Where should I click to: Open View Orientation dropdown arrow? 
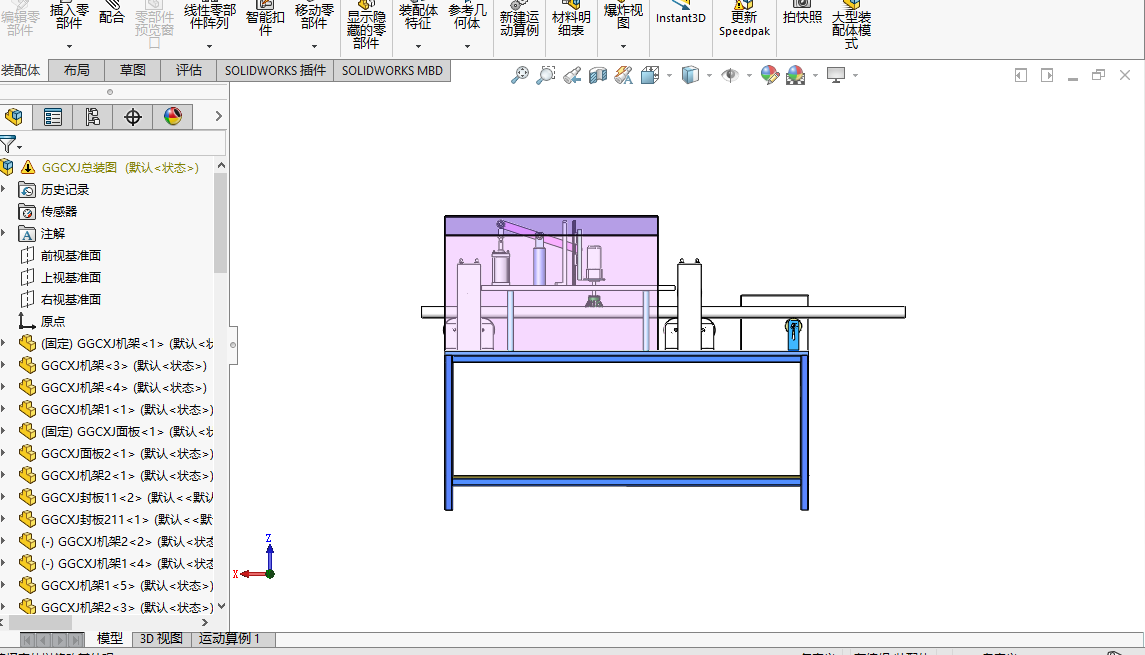[x=669, y=75]
